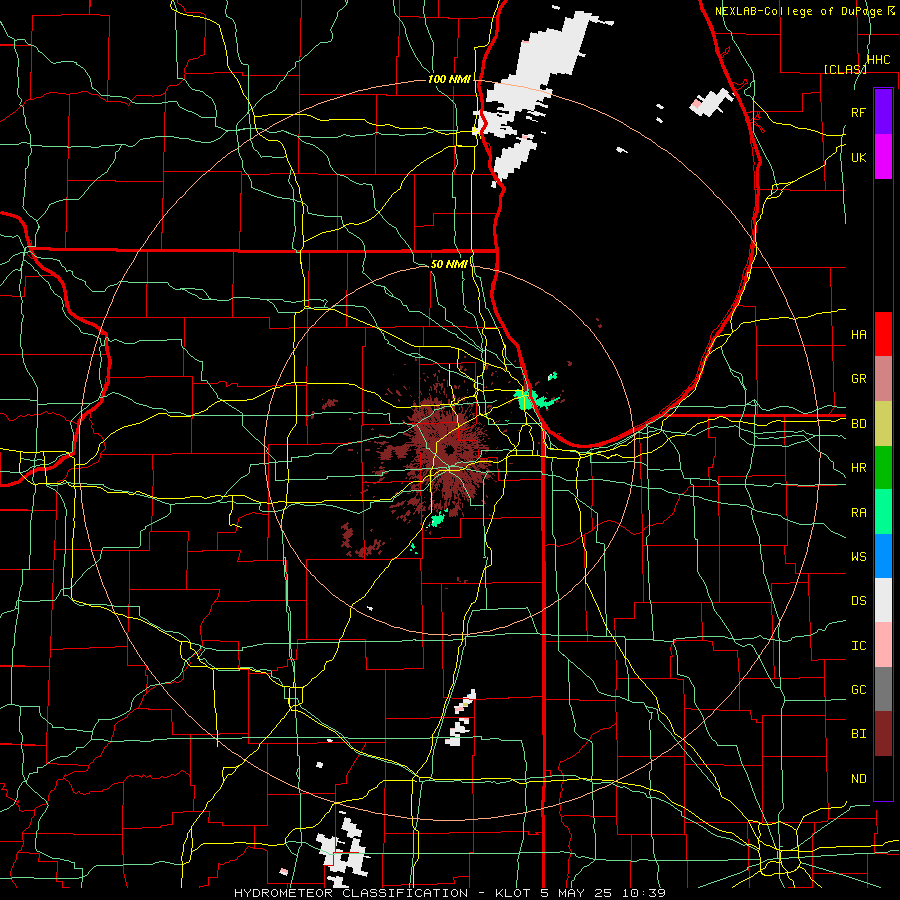Image resolution: width=900 pixels, height=900 pixels.
Task: Click the HHC product label
Action: click(878, 60)
